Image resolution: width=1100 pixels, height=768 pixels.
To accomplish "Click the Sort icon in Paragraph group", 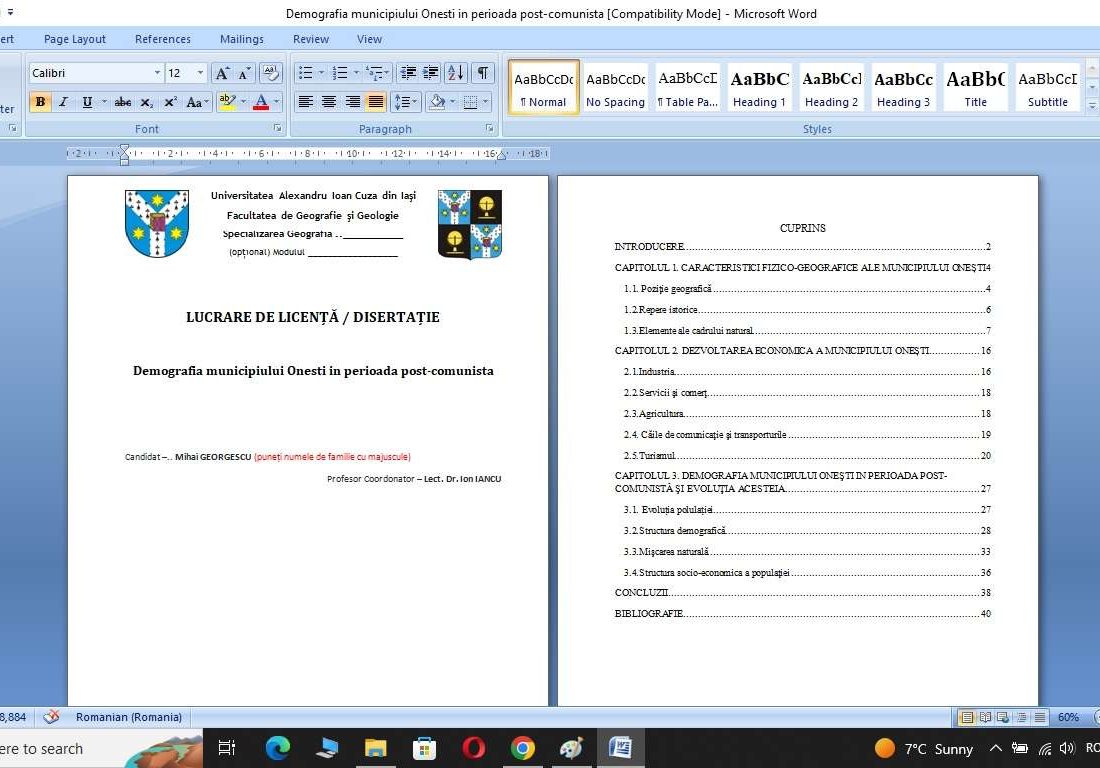I will 455,73.
